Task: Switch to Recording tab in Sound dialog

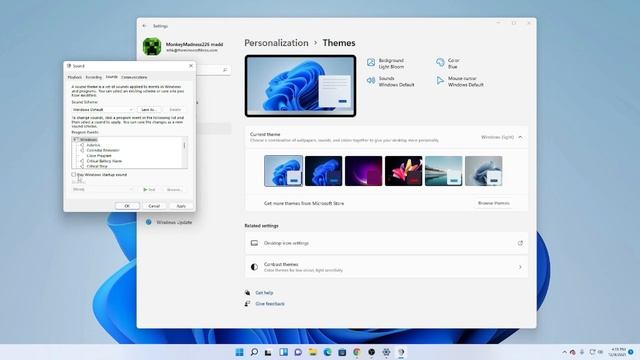Action: tap(93, 77)
